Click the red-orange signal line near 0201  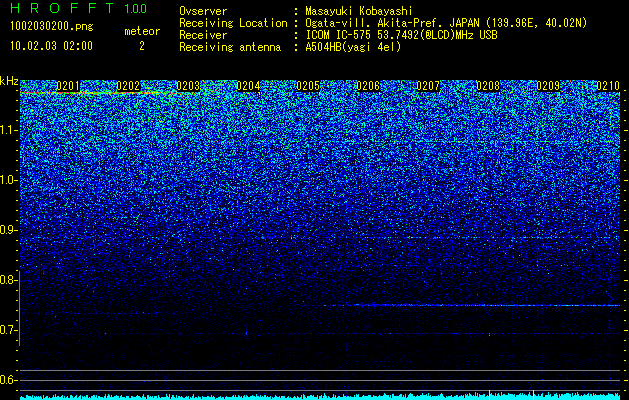click(x=96, y=93)
